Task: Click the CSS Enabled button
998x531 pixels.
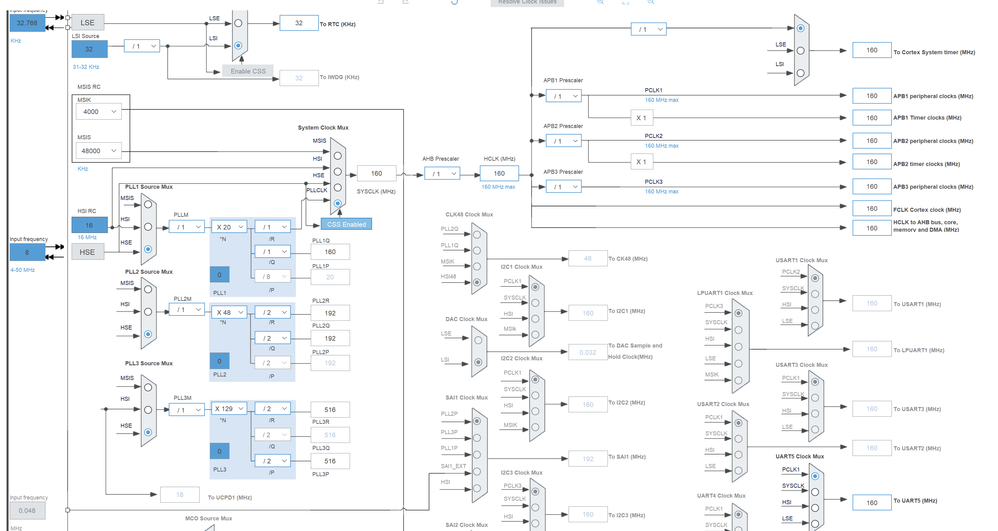Action: pos(346,224)
